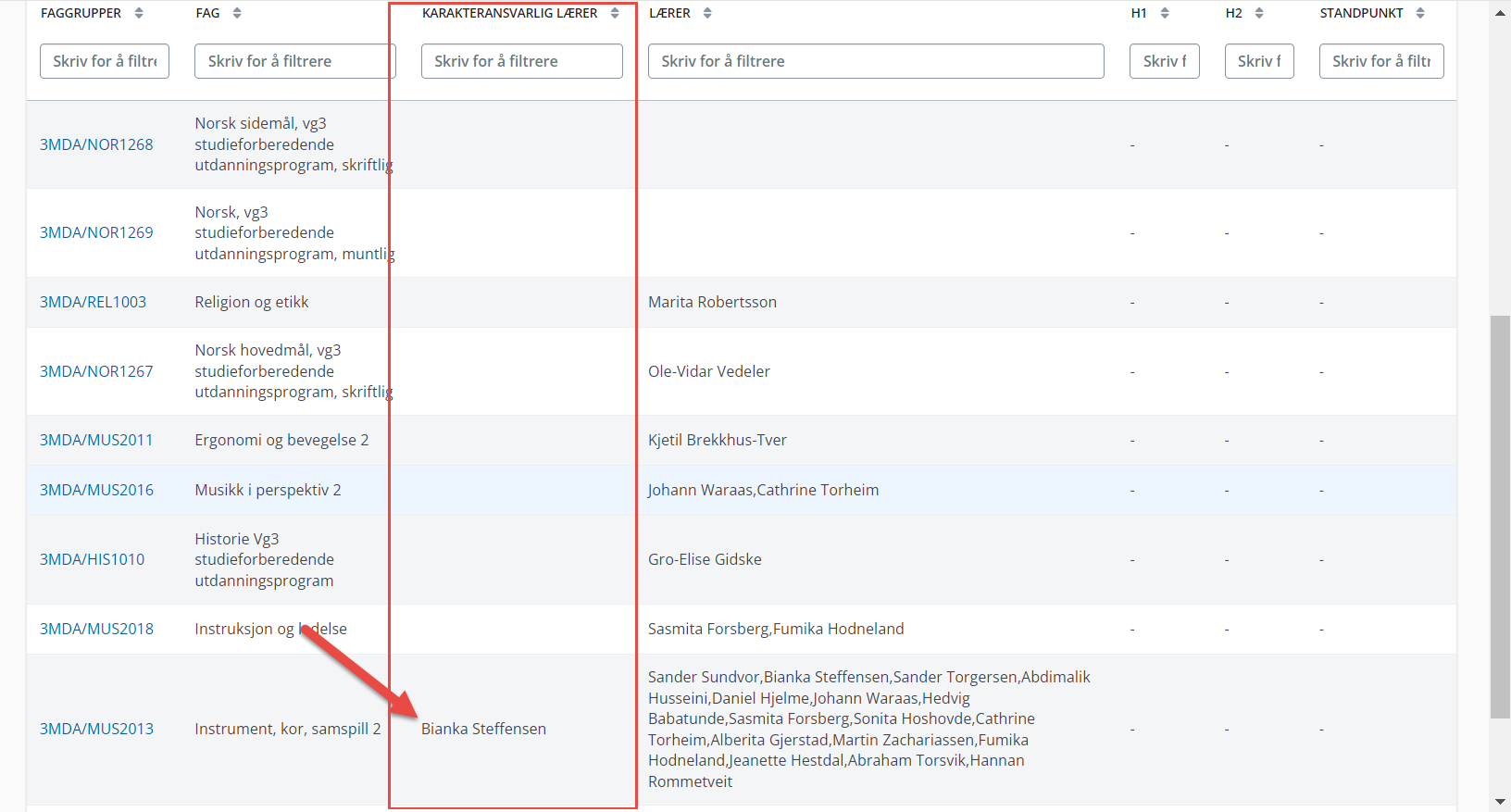Viewport: 1511px width, 812px height.
Task: Focus the LÆRER filter input field
Action: pyautogui.click(x=876, y=61)
